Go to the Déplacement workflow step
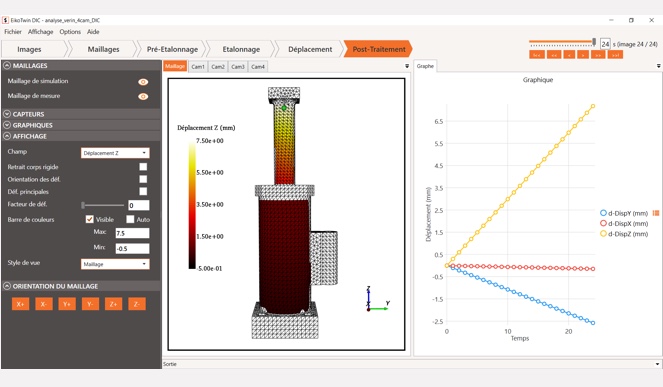This screenshot has height=387, width=663. click(310, 49)
